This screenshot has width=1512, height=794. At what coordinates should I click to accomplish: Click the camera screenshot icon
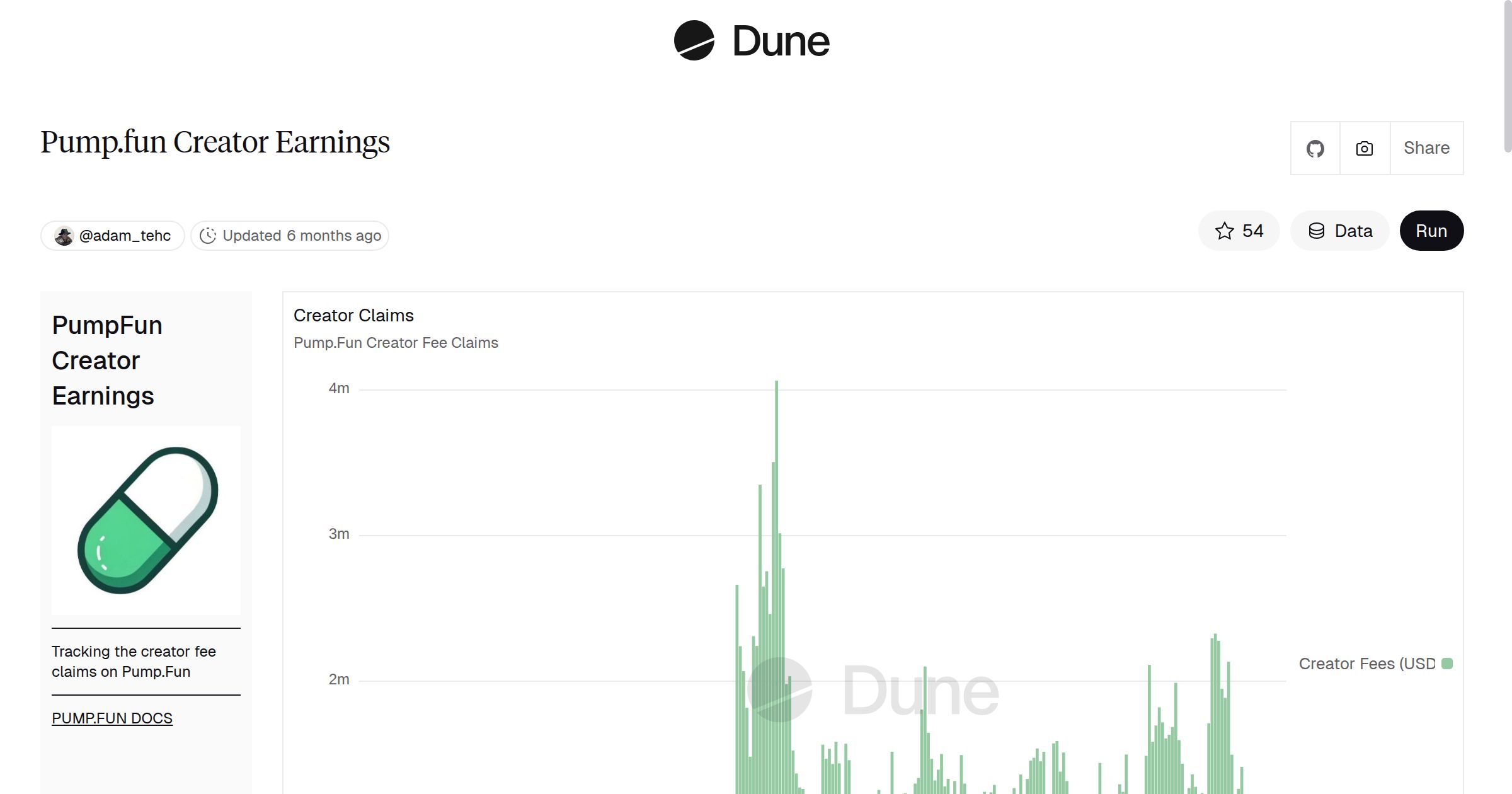[1363, 148]
